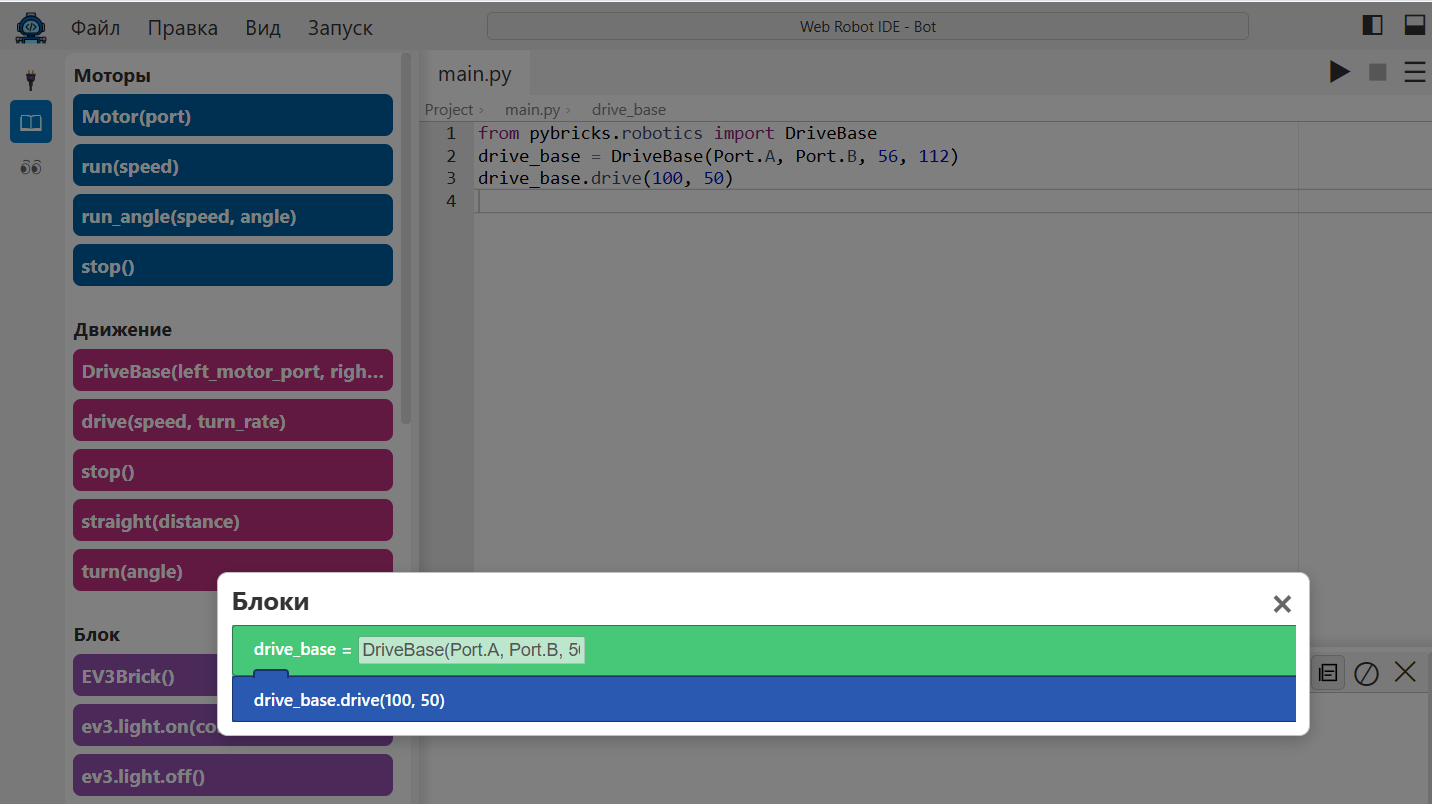Viewport: 1432px width, 804px height.
Task: Open the eyes watch sidebar icon
Action: click(31, 167)
